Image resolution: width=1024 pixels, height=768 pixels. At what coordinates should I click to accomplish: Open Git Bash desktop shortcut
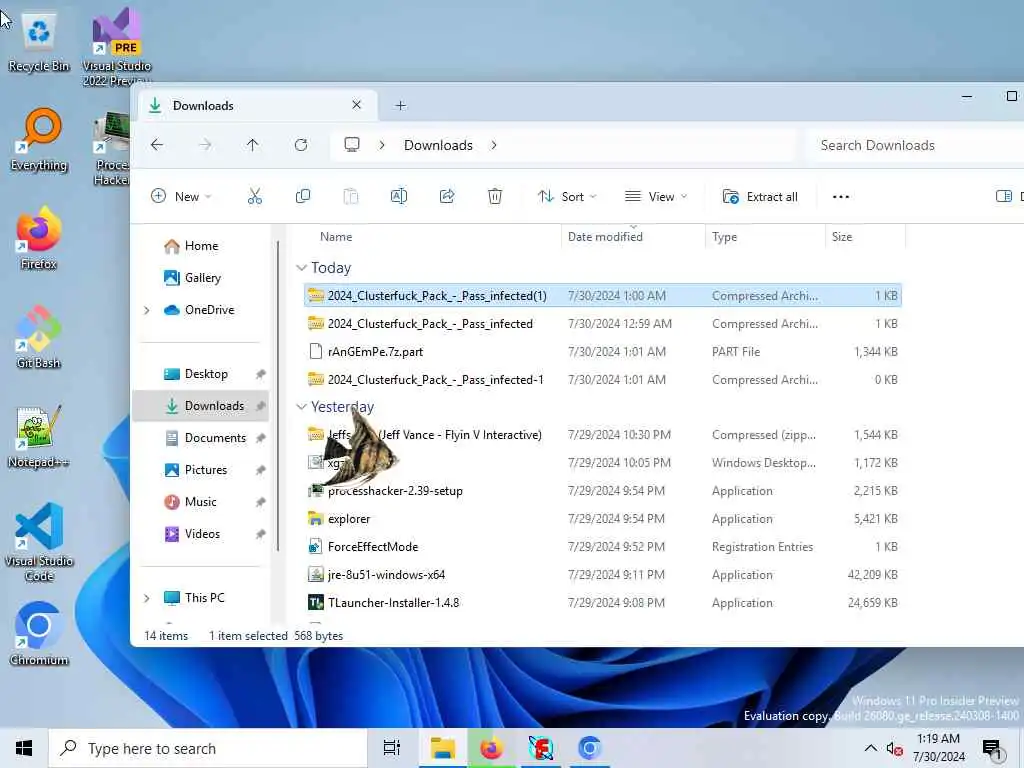click(39, 337)
